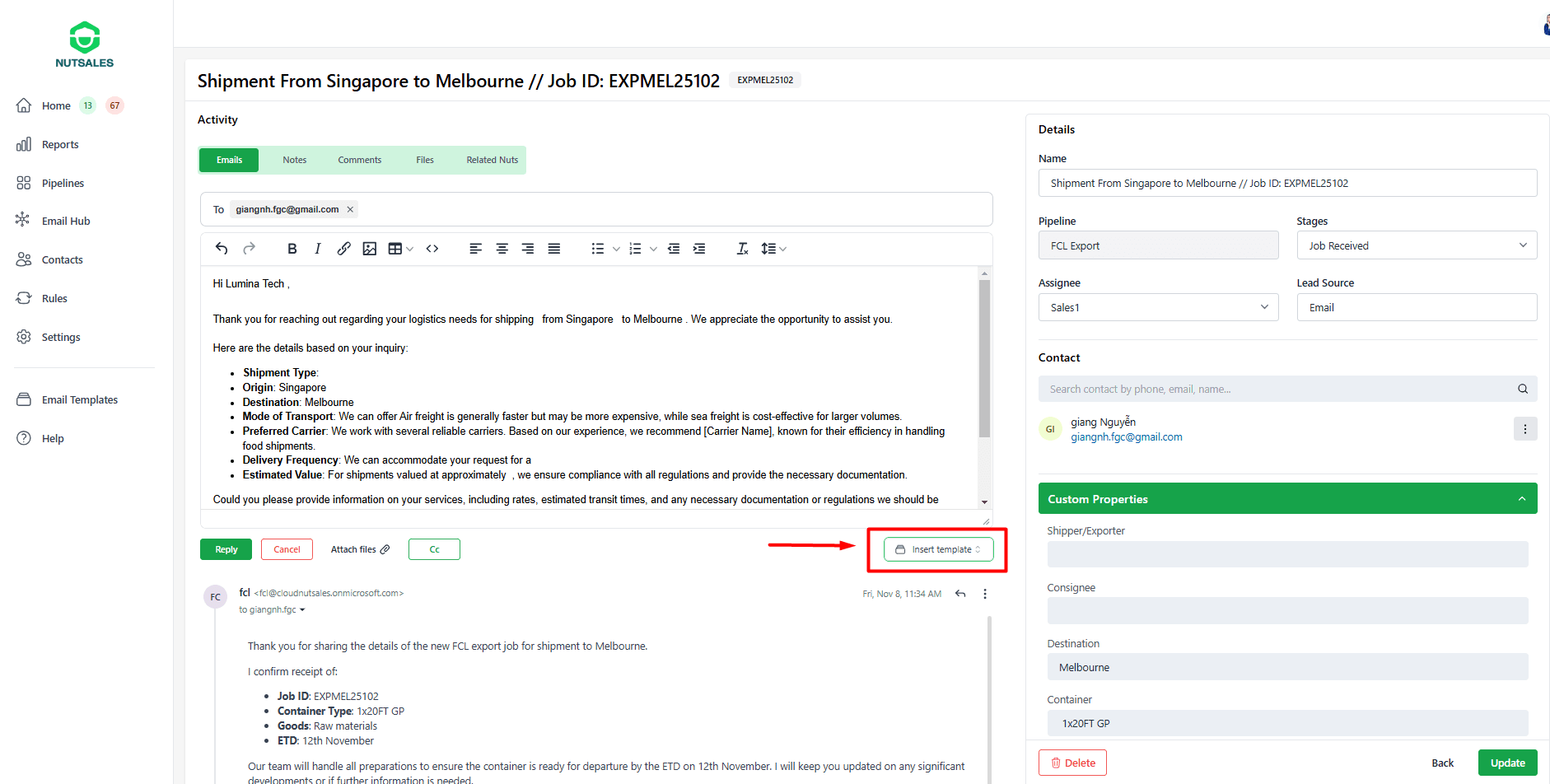The image size is (1550, 784).
Task: Open source code view
Action: click(432, 248)
